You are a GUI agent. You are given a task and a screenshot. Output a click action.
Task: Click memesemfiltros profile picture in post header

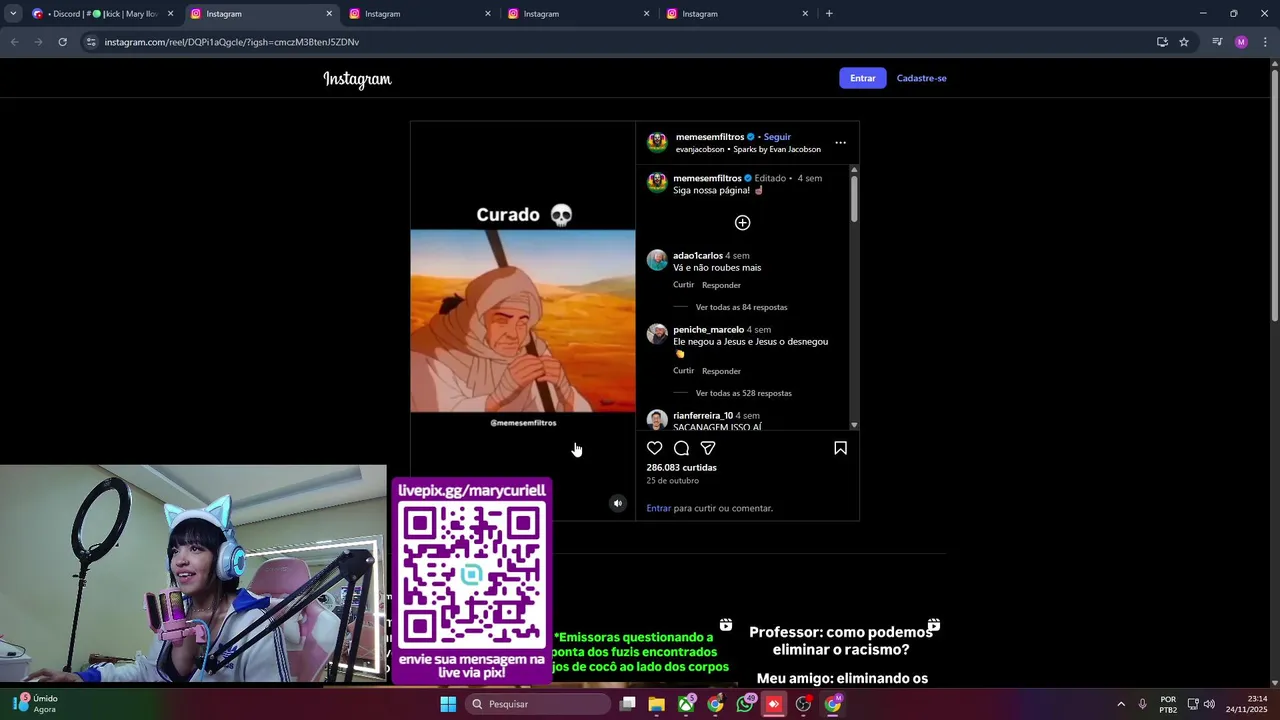point(657,142)
